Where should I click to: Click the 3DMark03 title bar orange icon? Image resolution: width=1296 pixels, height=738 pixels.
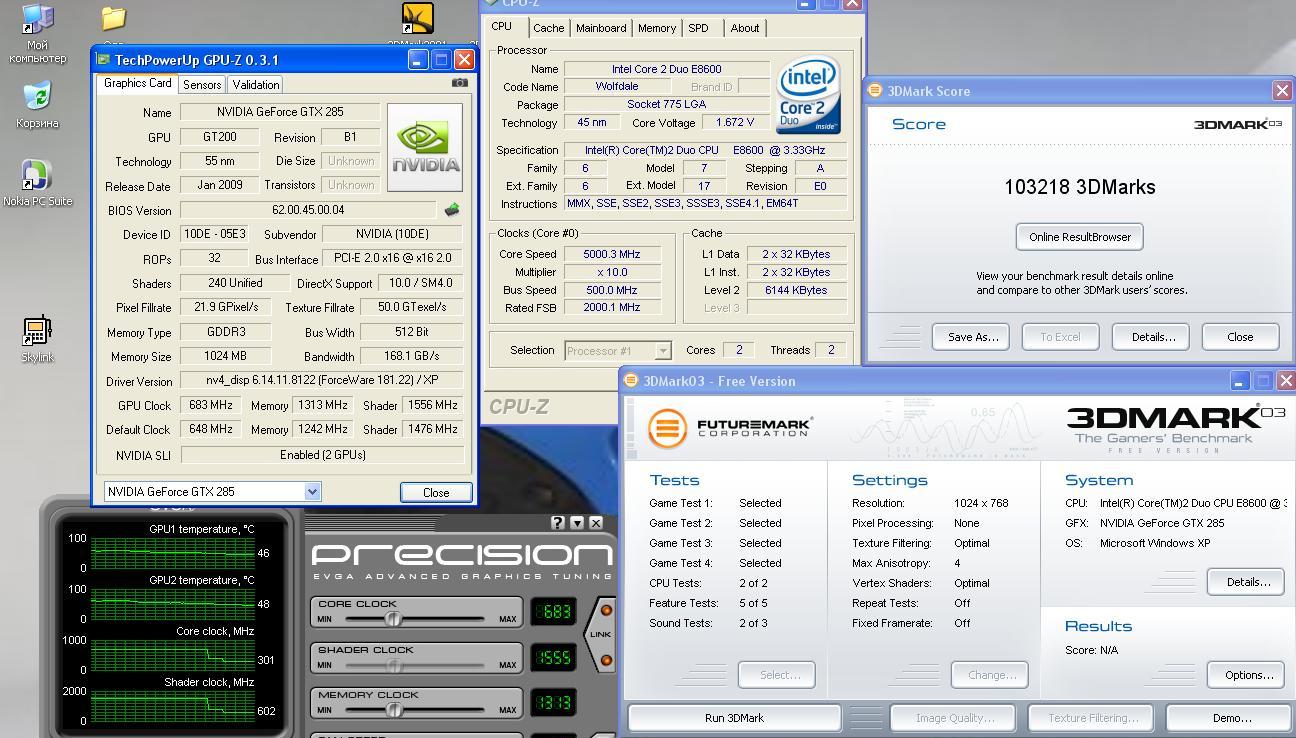(631, 380)
